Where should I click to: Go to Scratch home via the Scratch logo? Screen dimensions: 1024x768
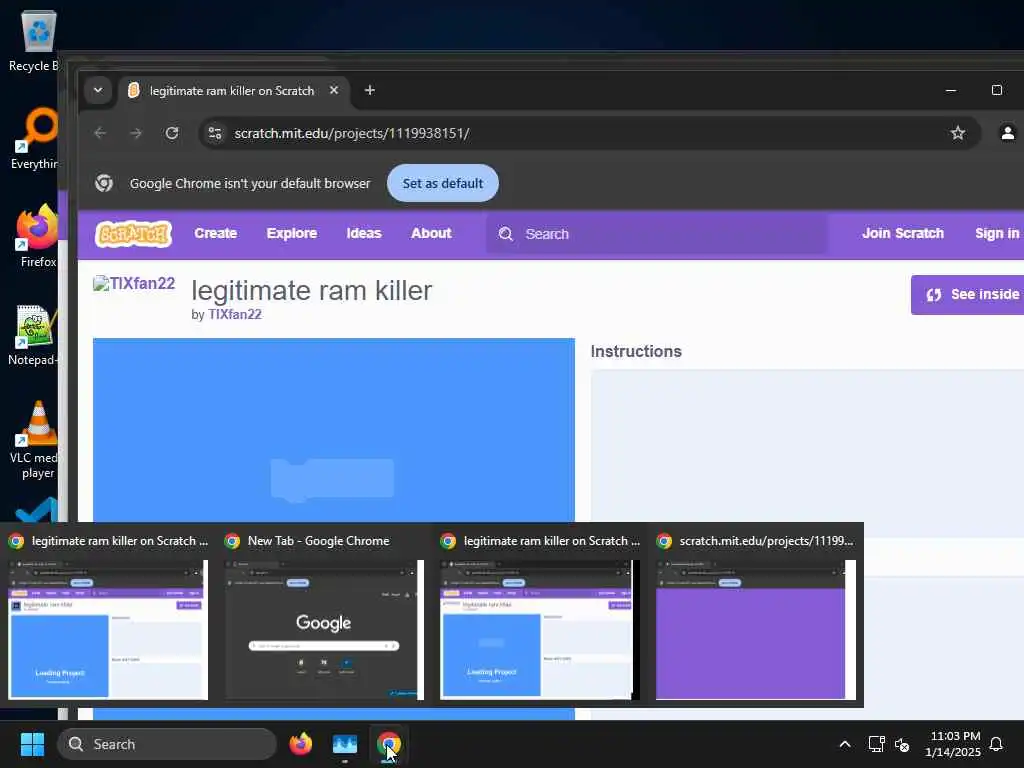pyautogui.click(x=134, y=234)
